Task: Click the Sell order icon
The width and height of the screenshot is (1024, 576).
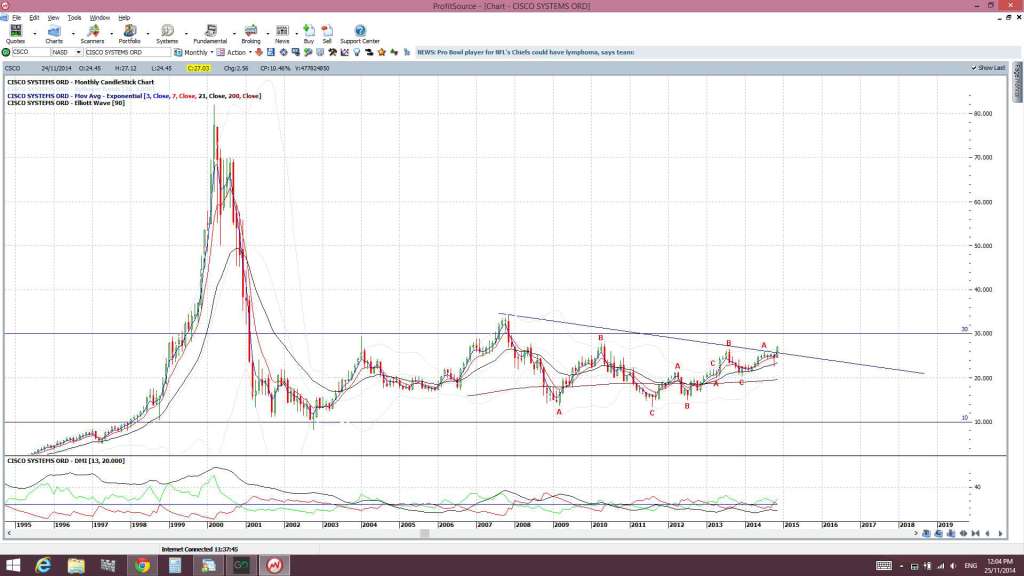Action: (x=327, y=34)
